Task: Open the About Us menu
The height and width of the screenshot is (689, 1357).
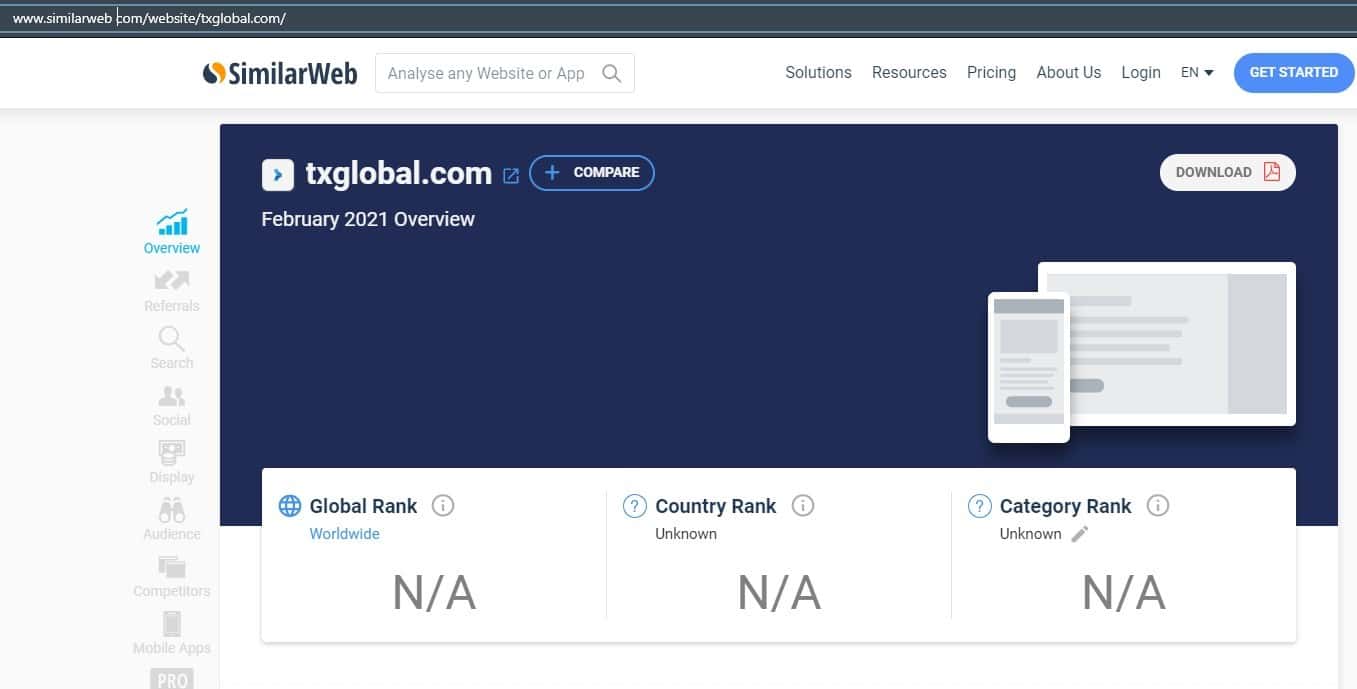Action: click(x=1068, y=72)
